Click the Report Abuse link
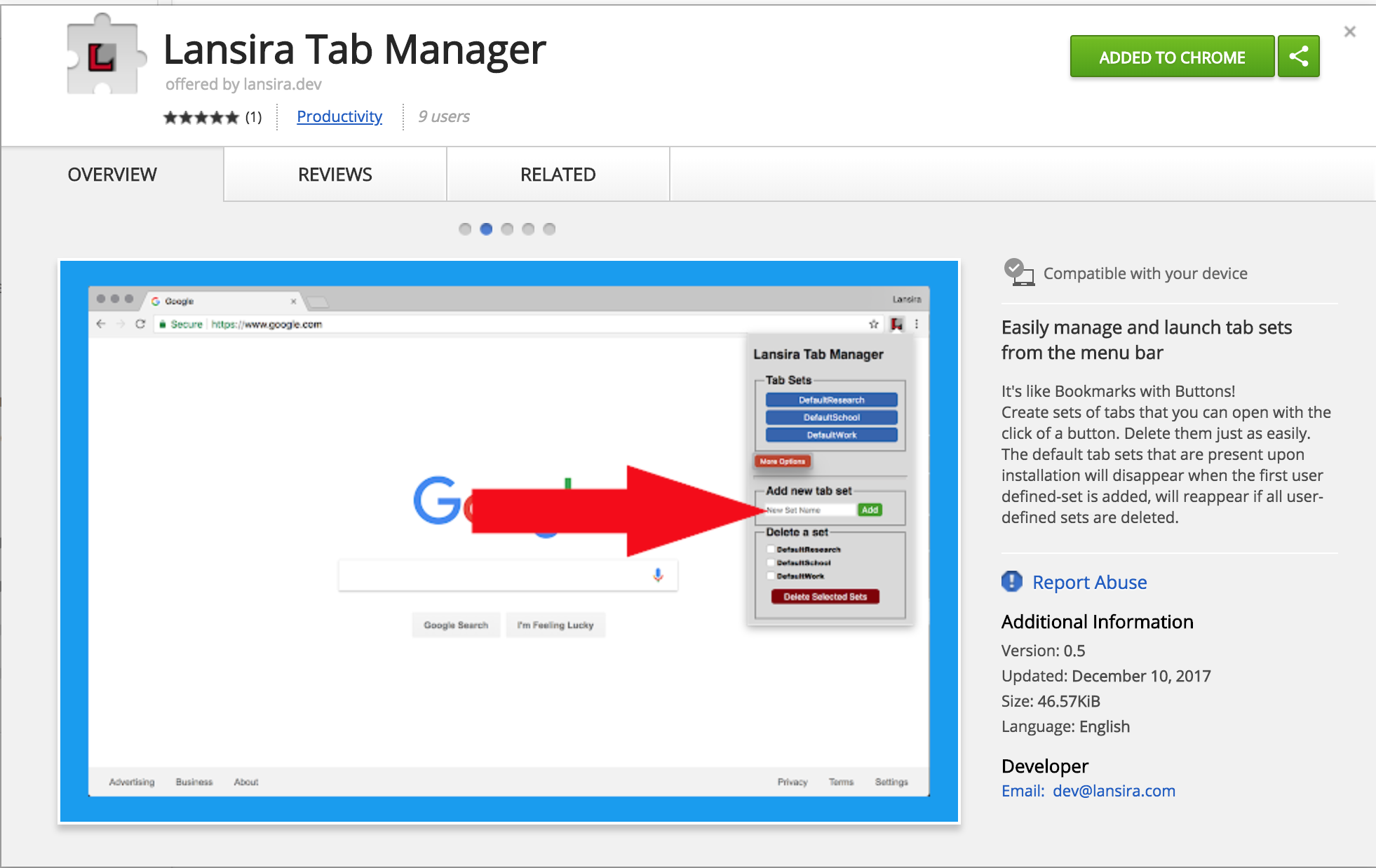 click(1089, 582)
